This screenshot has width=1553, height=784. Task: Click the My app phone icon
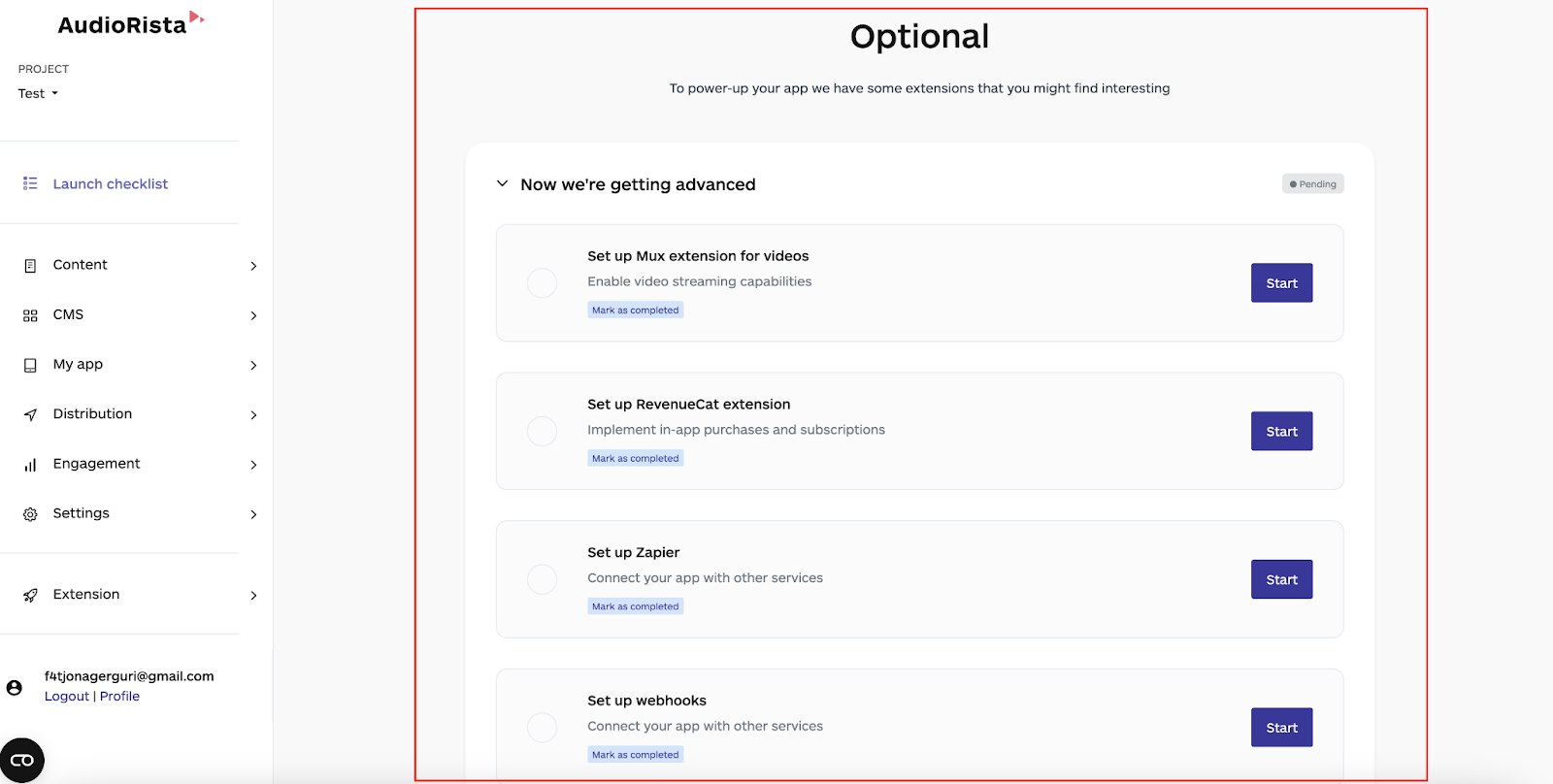click(30, 365)
